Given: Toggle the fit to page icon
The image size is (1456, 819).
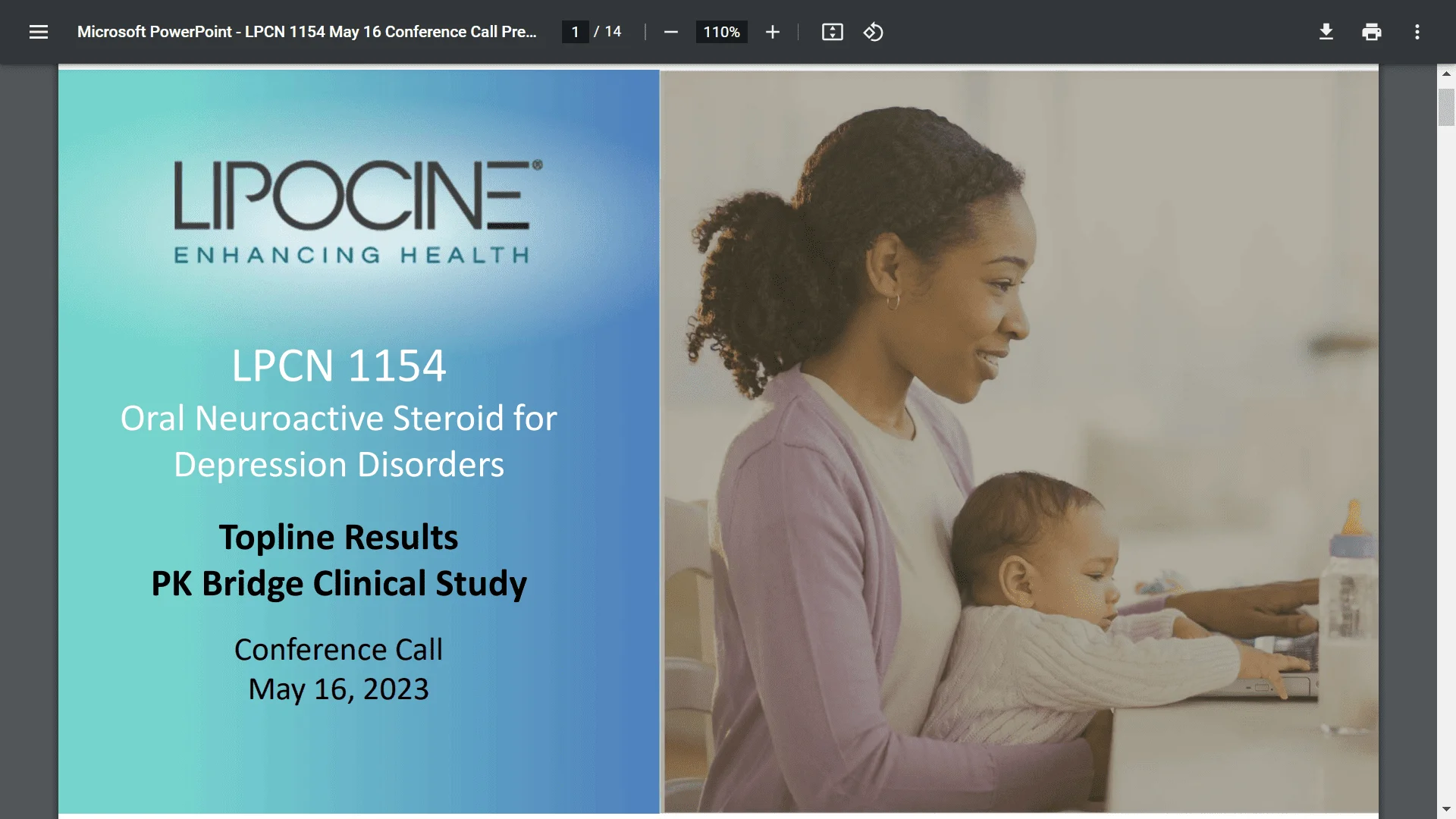Looking at the screenshot, I should 832,32.
